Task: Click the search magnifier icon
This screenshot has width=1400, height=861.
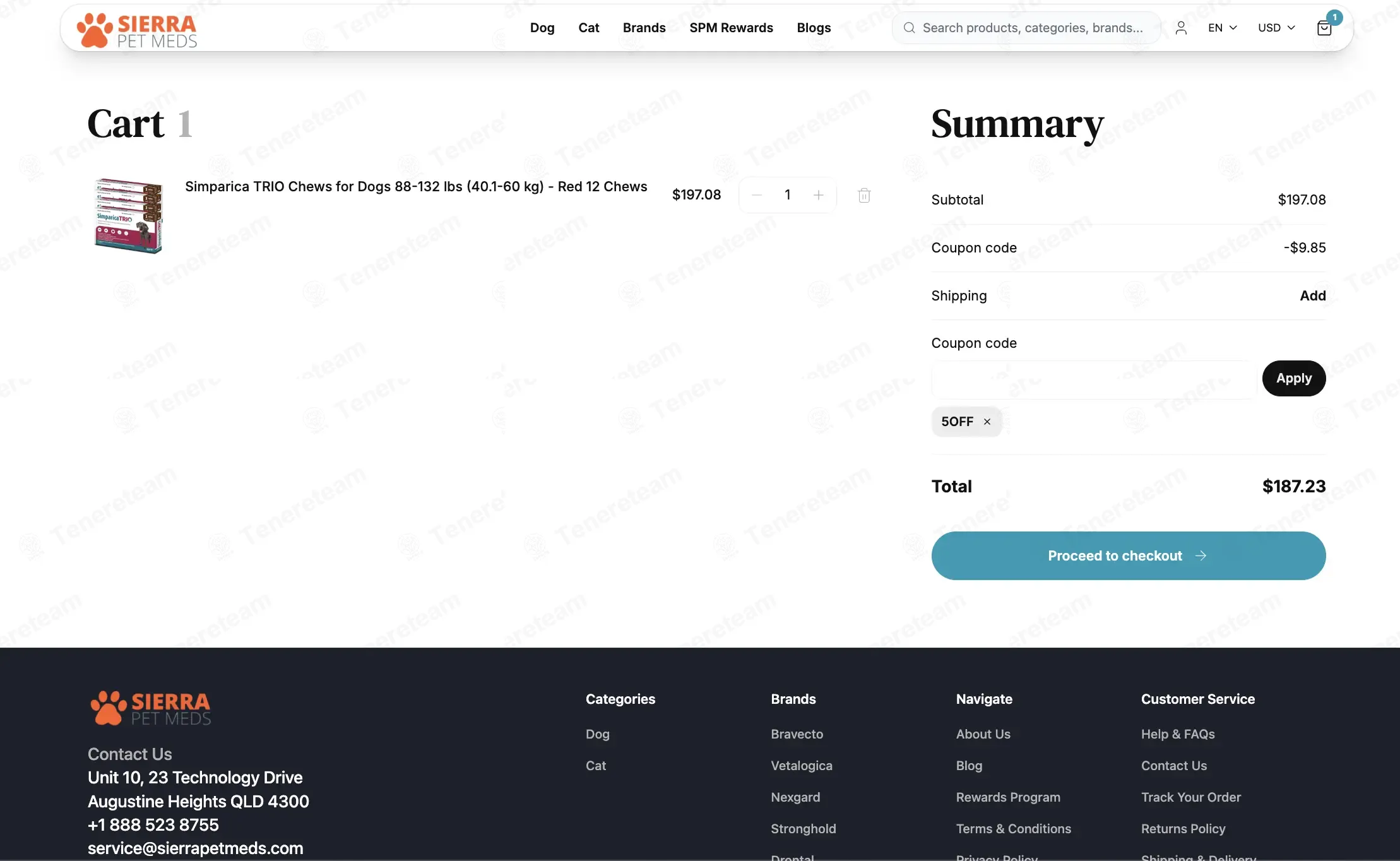Action: pos(909,28)
